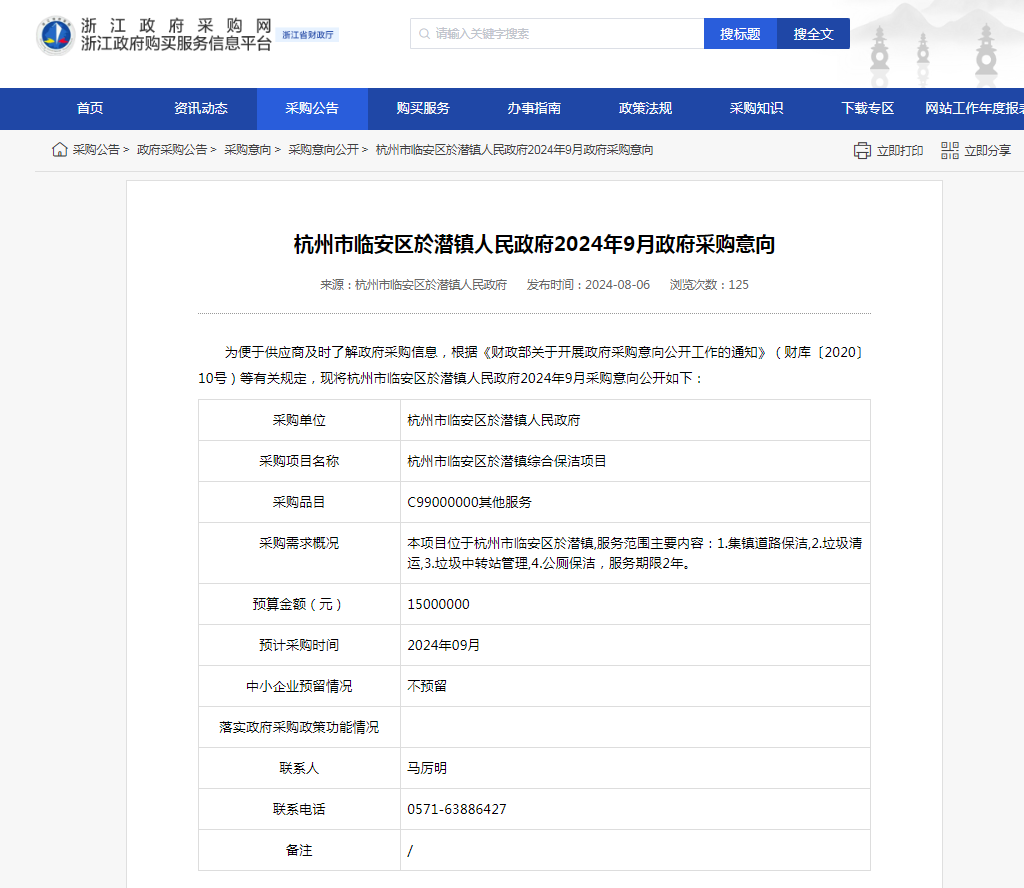Click the view count 浏览次数：125
The height and width of the screenshot is (888, 1024).
tap(709, 285)
